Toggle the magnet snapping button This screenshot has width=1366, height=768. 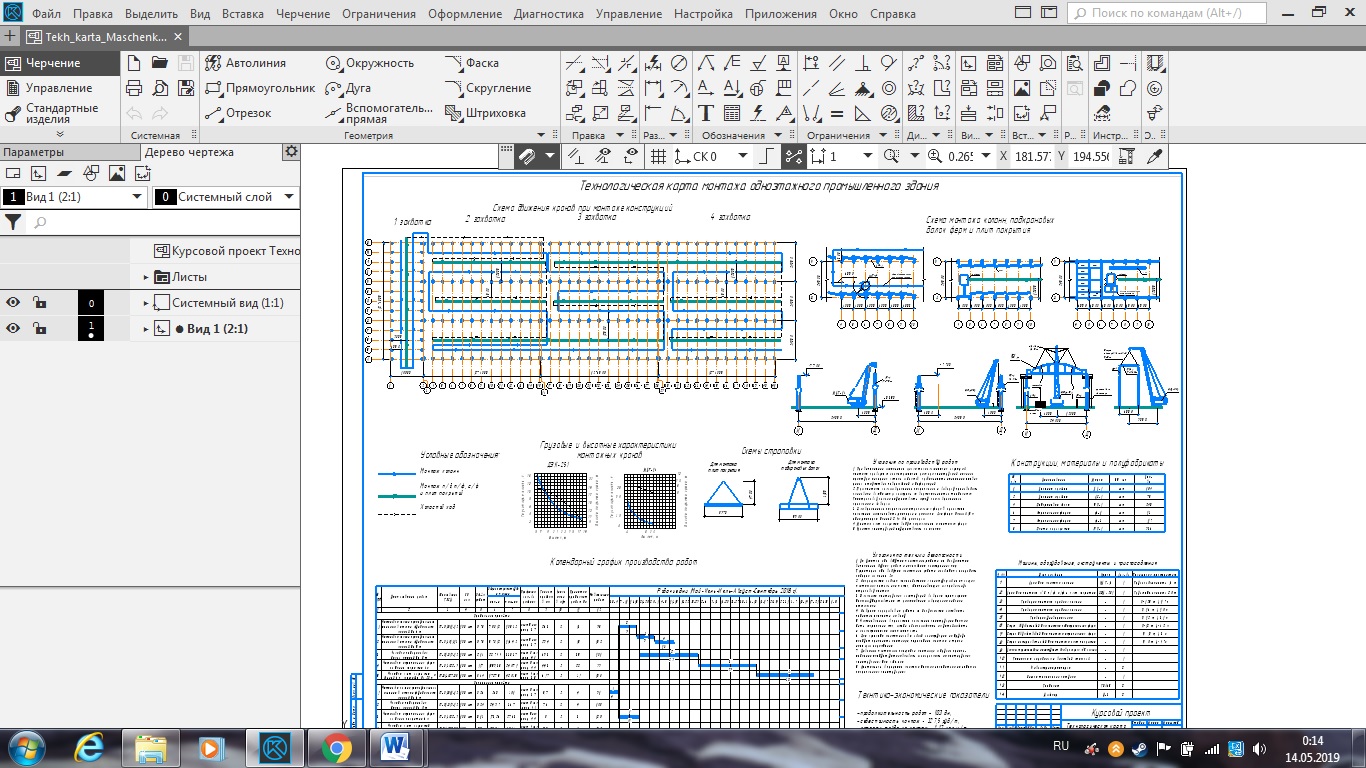coord(528,156)
